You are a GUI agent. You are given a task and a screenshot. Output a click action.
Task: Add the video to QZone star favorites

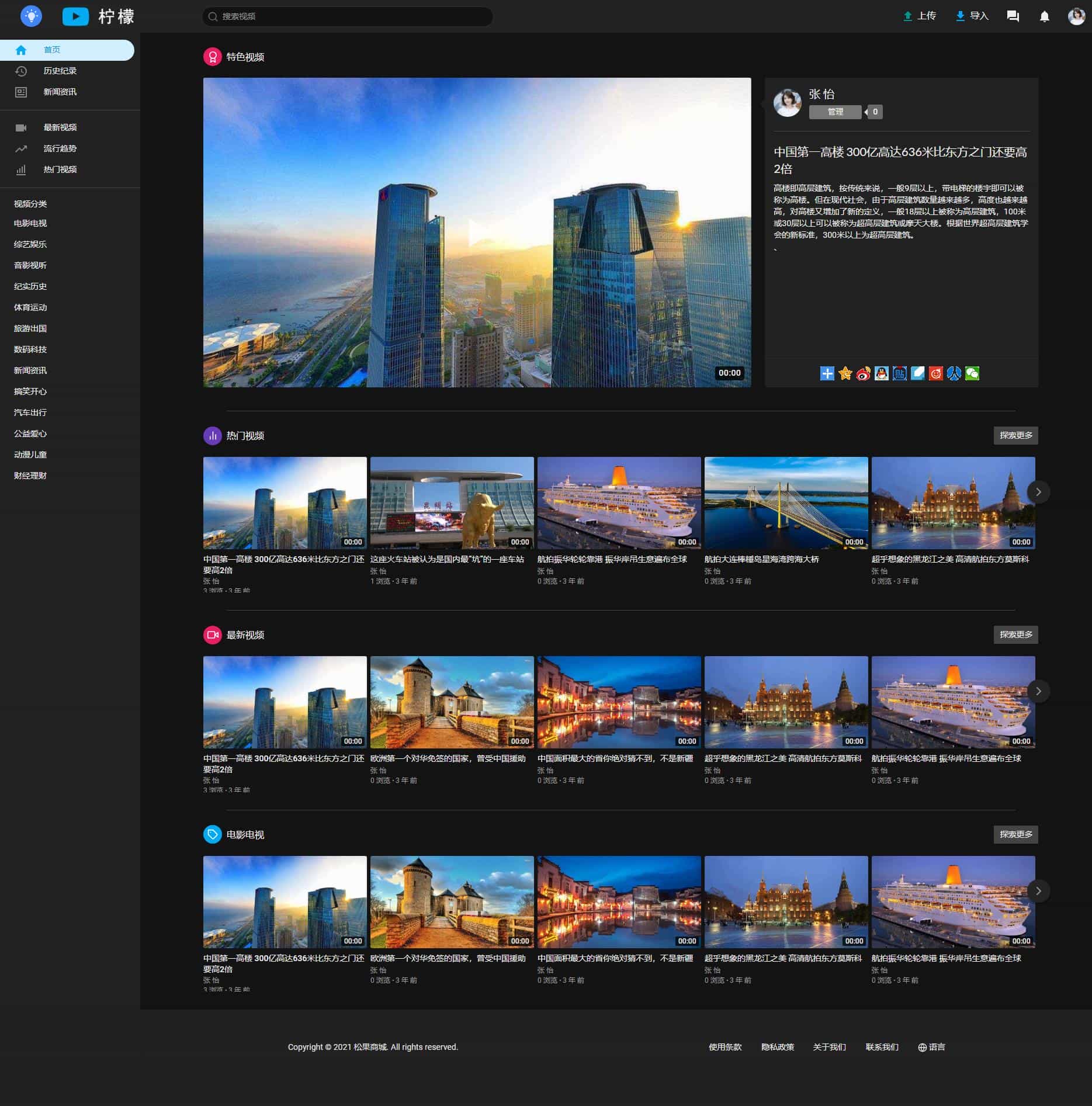click(845, 373)
